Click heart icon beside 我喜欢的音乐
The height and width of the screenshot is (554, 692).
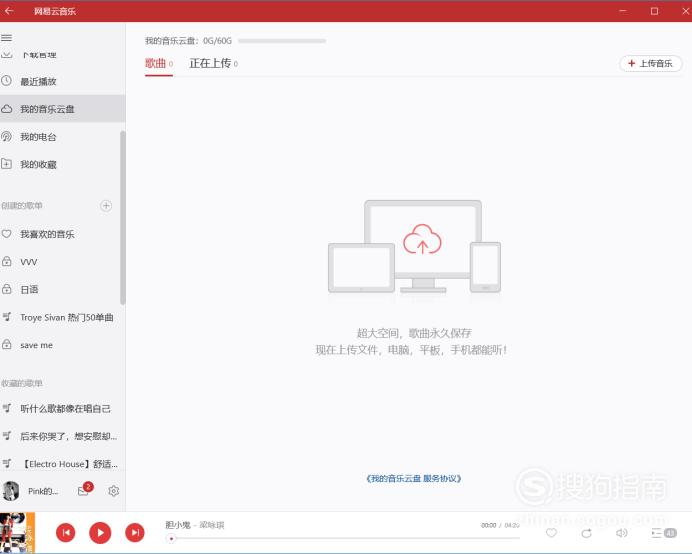[6, 234]
